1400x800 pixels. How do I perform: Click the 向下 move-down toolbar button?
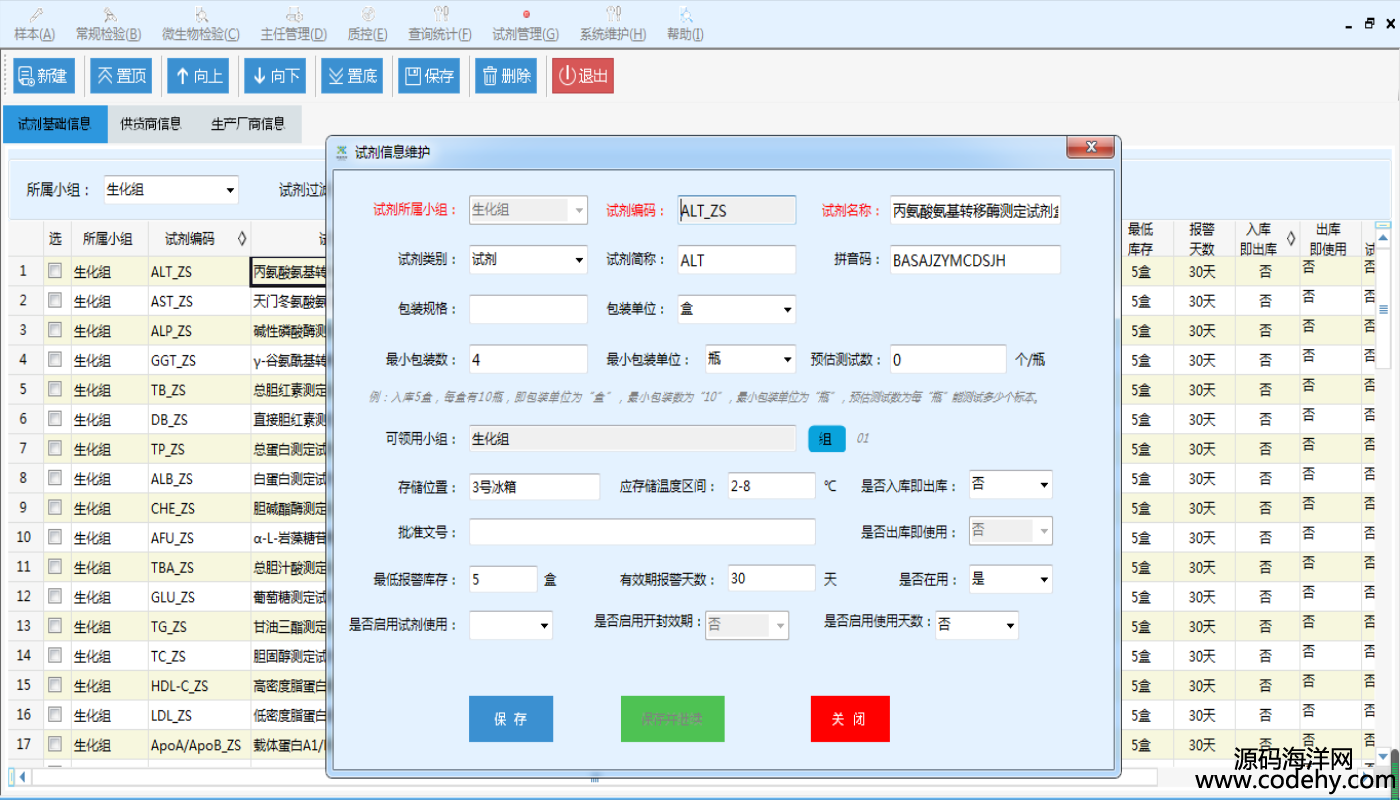[275, 75]
